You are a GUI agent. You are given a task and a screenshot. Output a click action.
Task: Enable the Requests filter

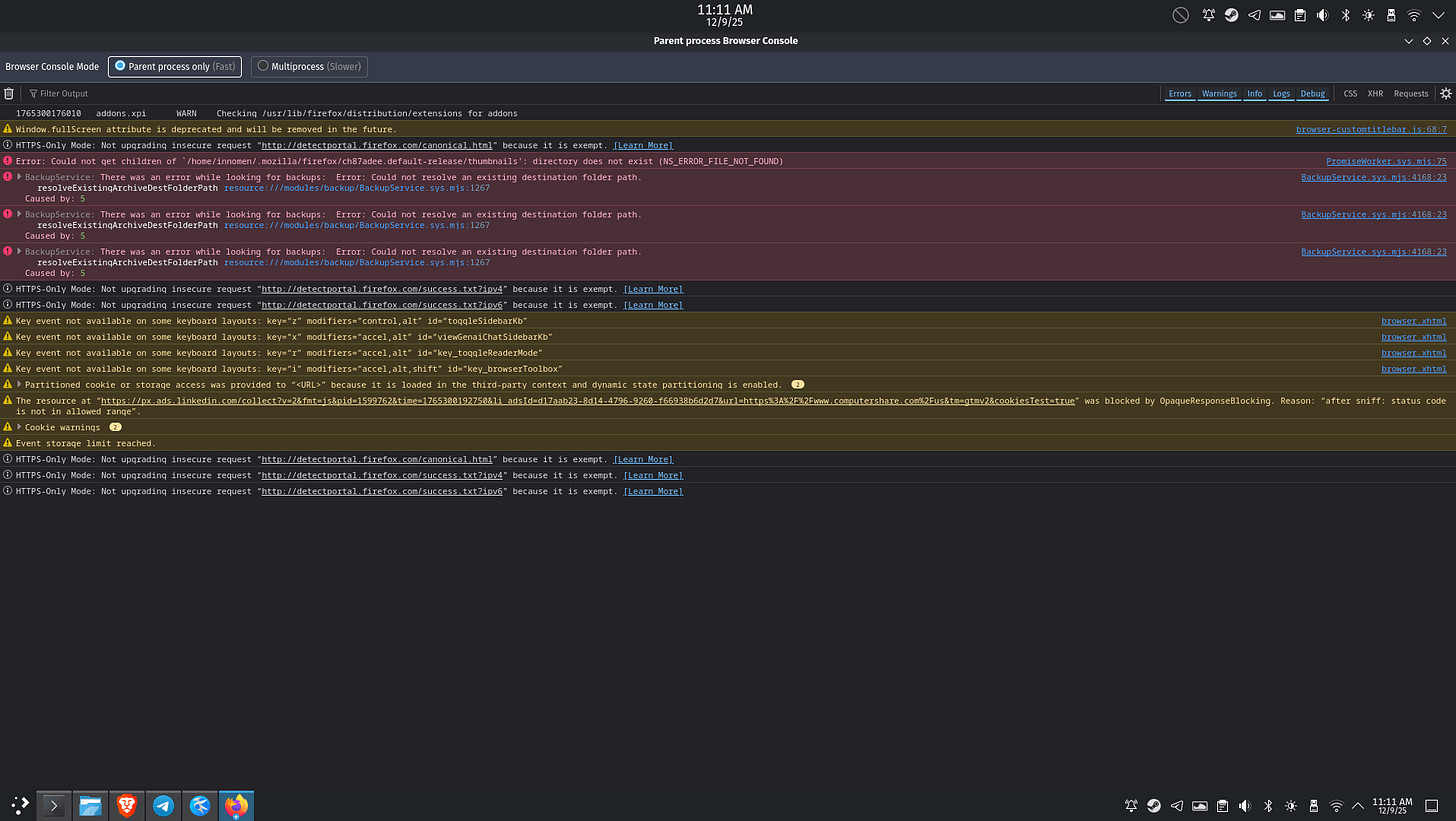1411,93
